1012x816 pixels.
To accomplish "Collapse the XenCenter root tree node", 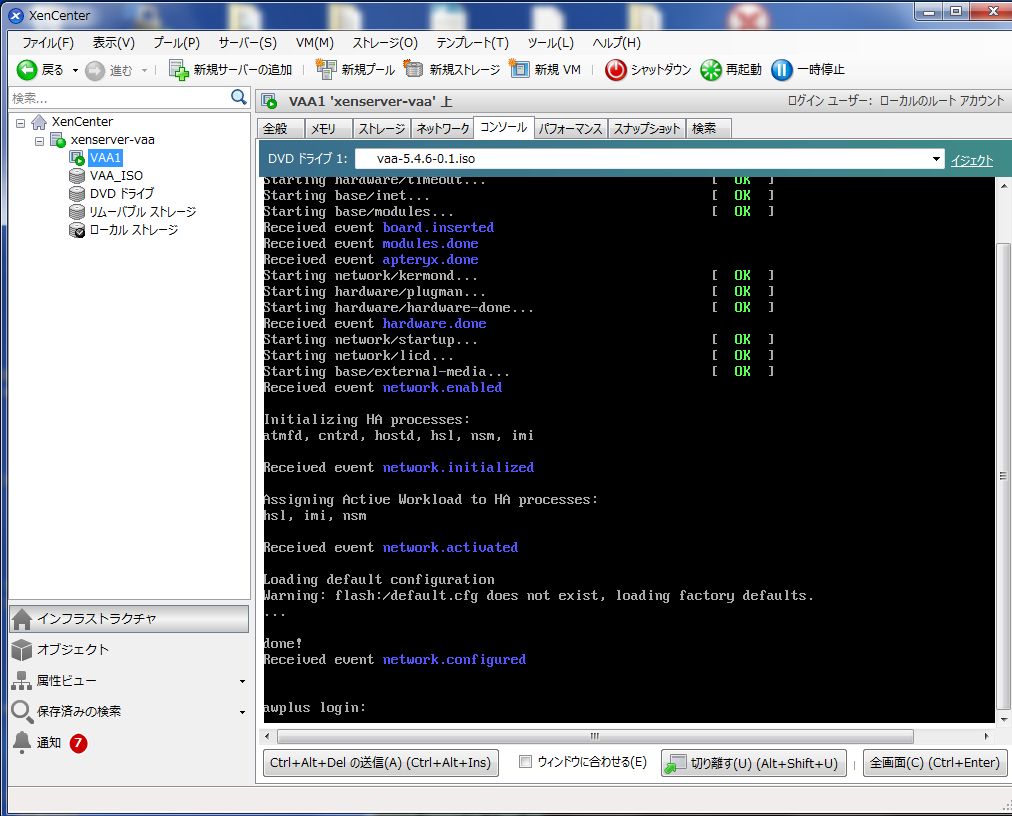I will click(22, 122).
